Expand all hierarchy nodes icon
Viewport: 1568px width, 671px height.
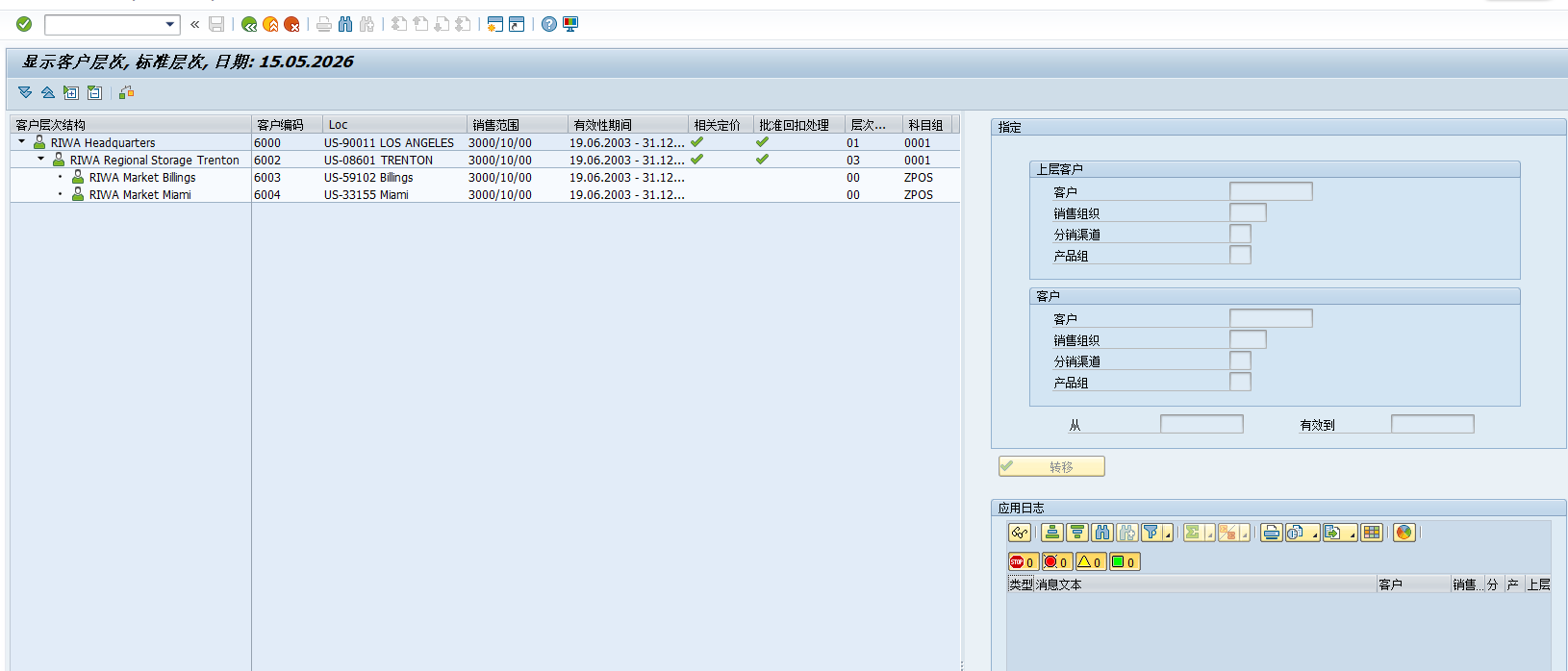tap(25, 92)
